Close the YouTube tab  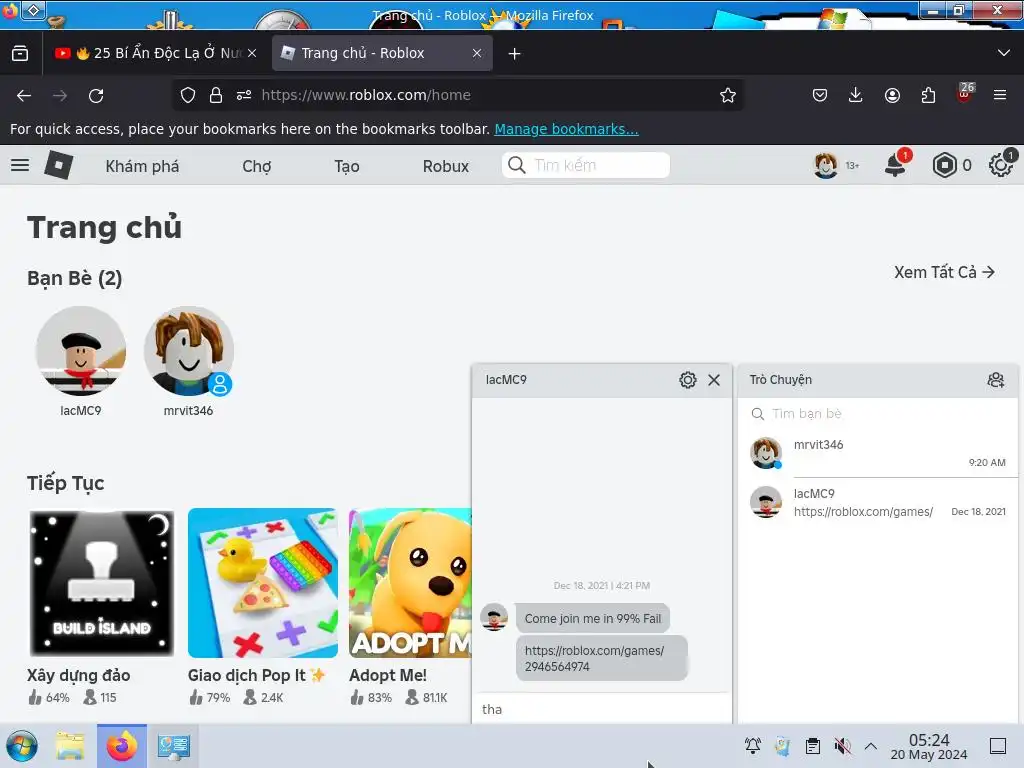click(x=252, y=54)
